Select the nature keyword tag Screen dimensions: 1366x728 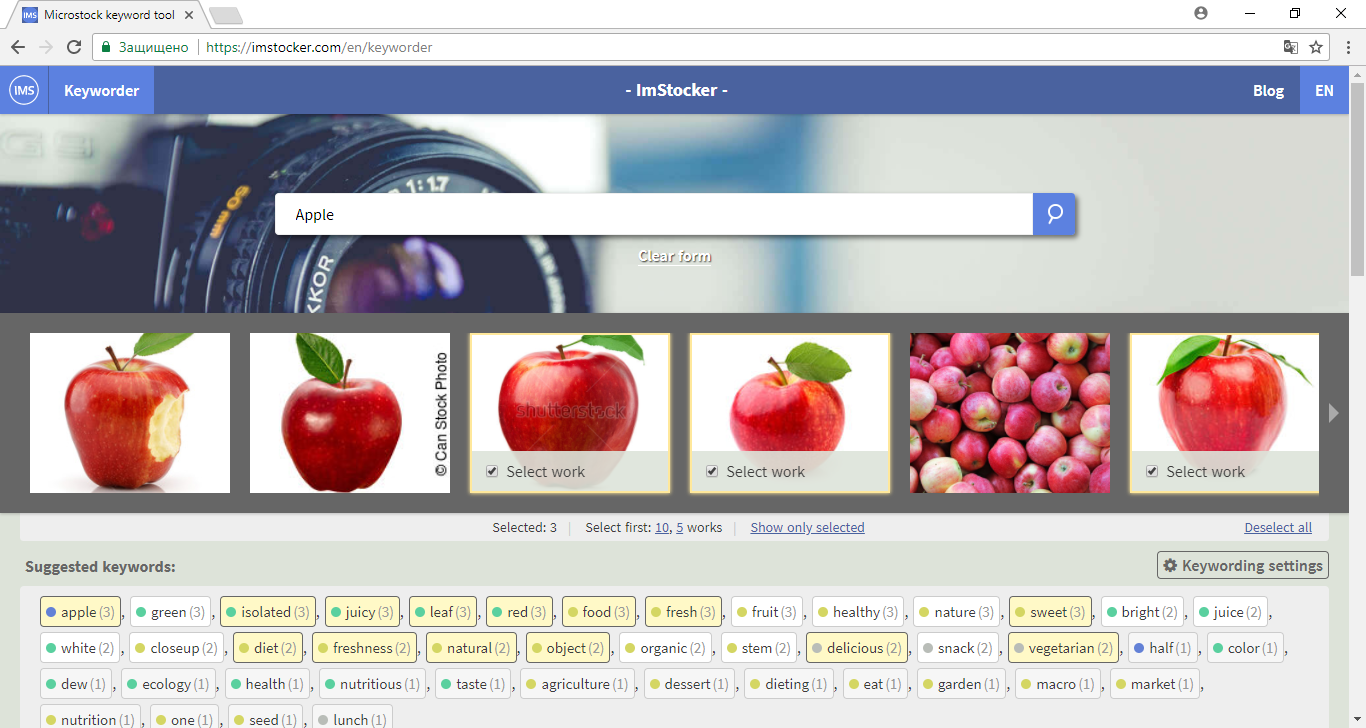[x=956, y=612]
